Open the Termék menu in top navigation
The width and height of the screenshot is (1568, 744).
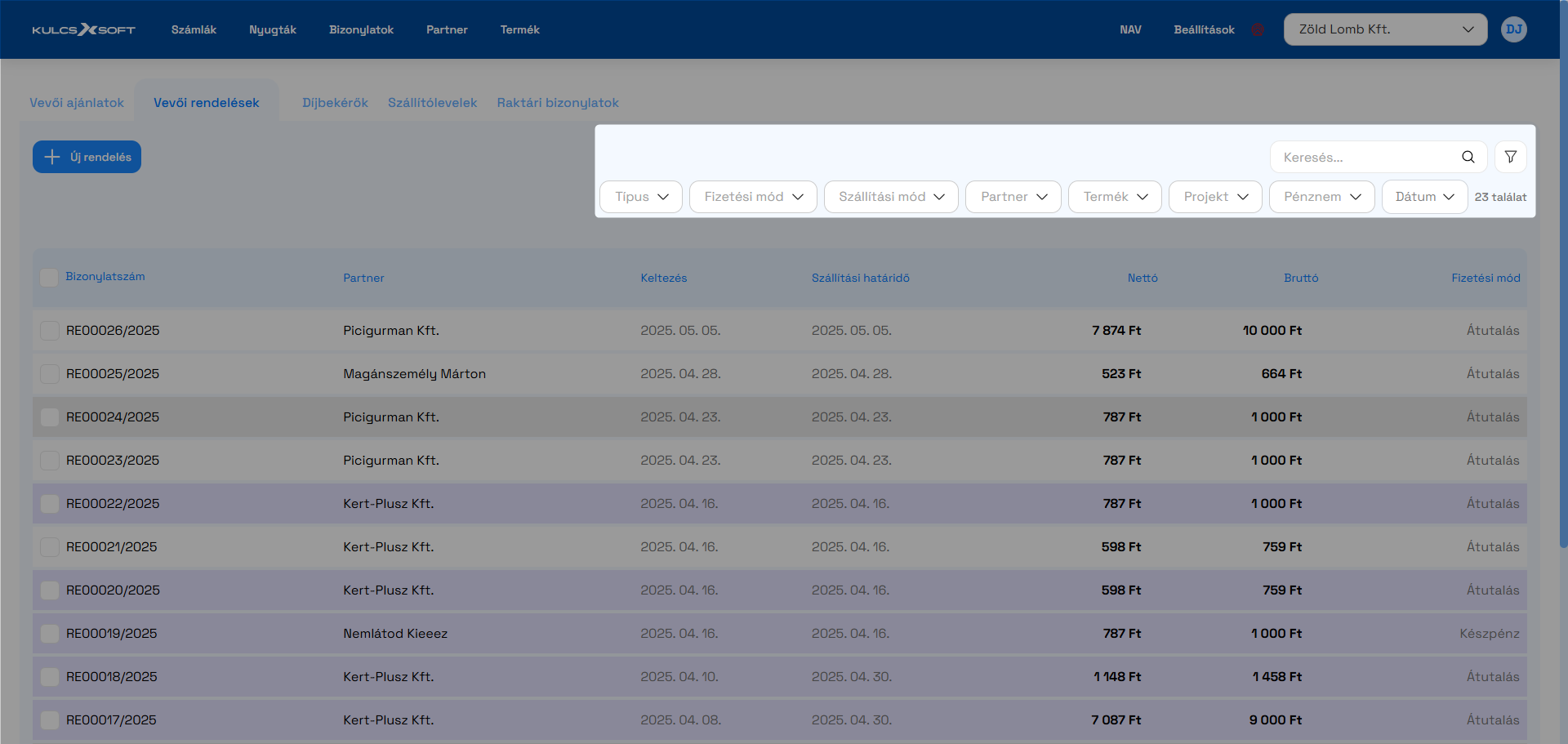(x=520, y=29)
